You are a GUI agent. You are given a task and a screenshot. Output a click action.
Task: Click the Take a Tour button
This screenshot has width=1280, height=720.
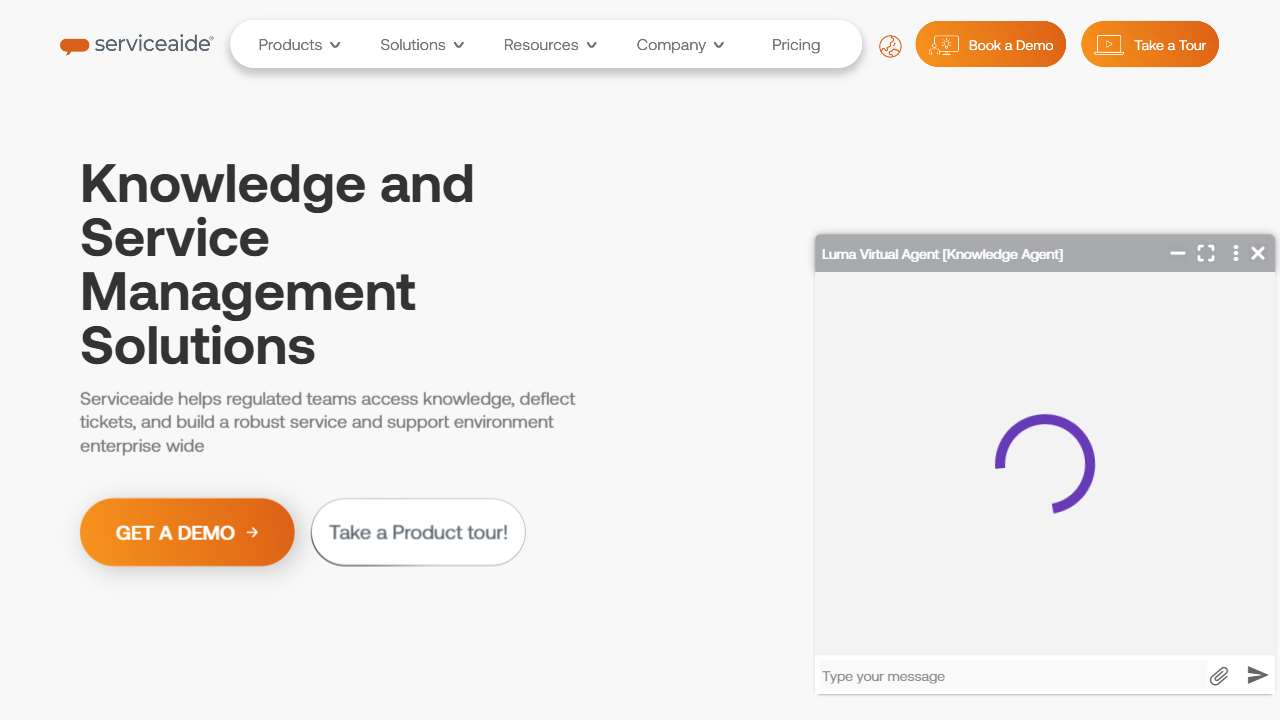1150,45
